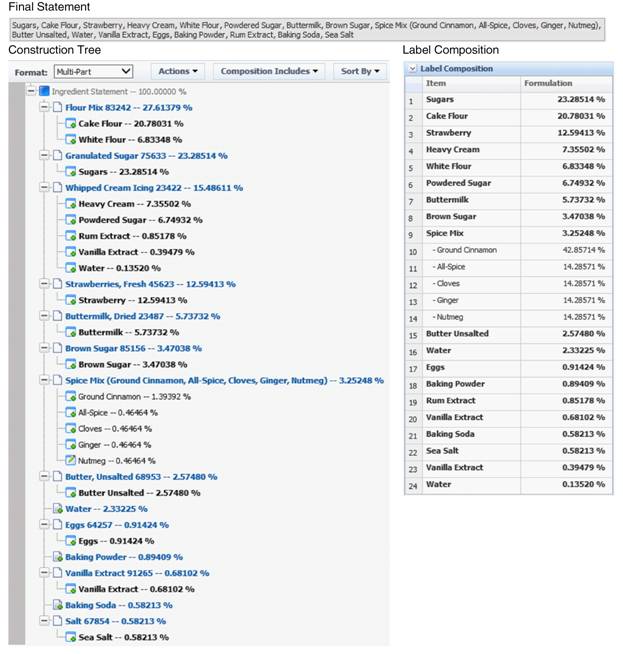Viewport: 623px width, 654px height.
Task: Collapse the Eggs 64257 node
Action: (x=44, y=525)
